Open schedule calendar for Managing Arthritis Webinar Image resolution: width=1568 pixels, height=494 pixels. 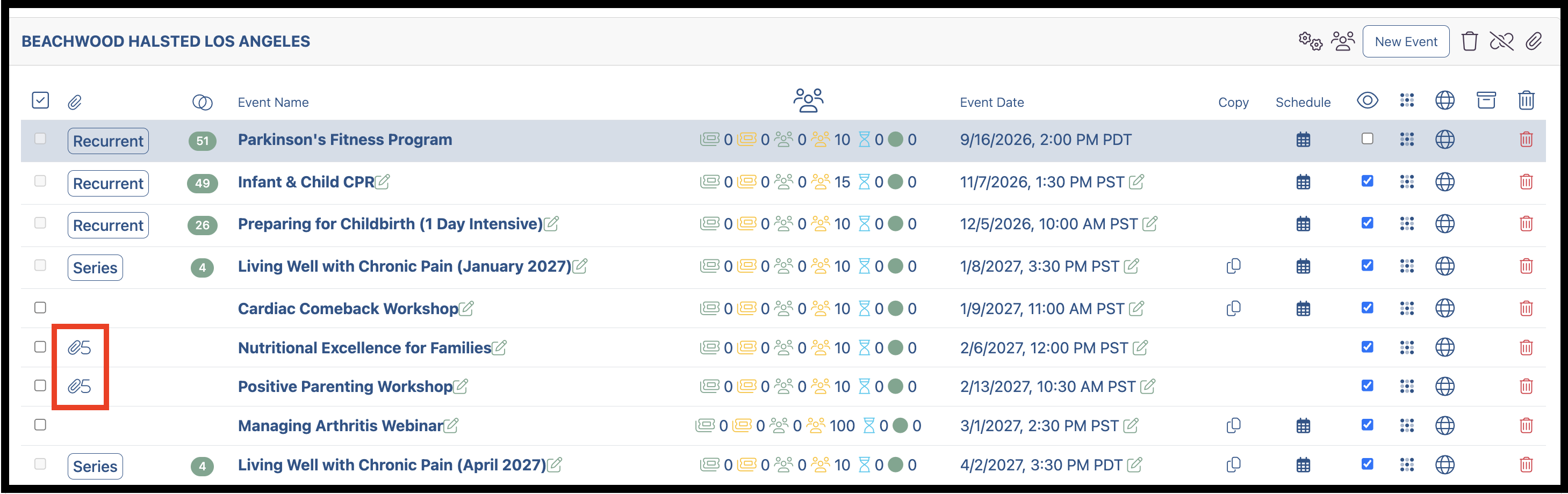click(x=1303, y=426)
